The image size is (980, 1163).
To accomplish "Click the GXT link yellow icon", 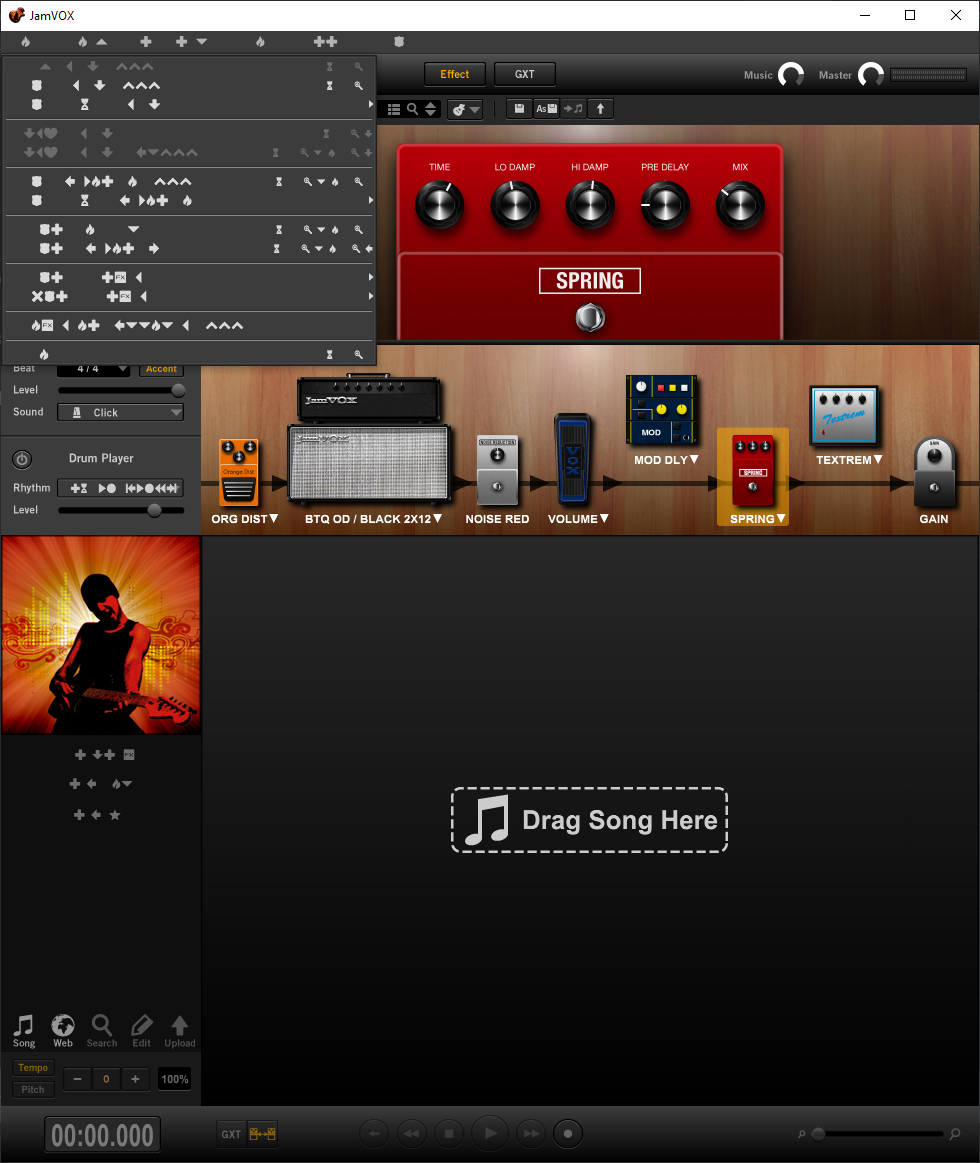I will pyautogui.click(x=262, y=1134).
